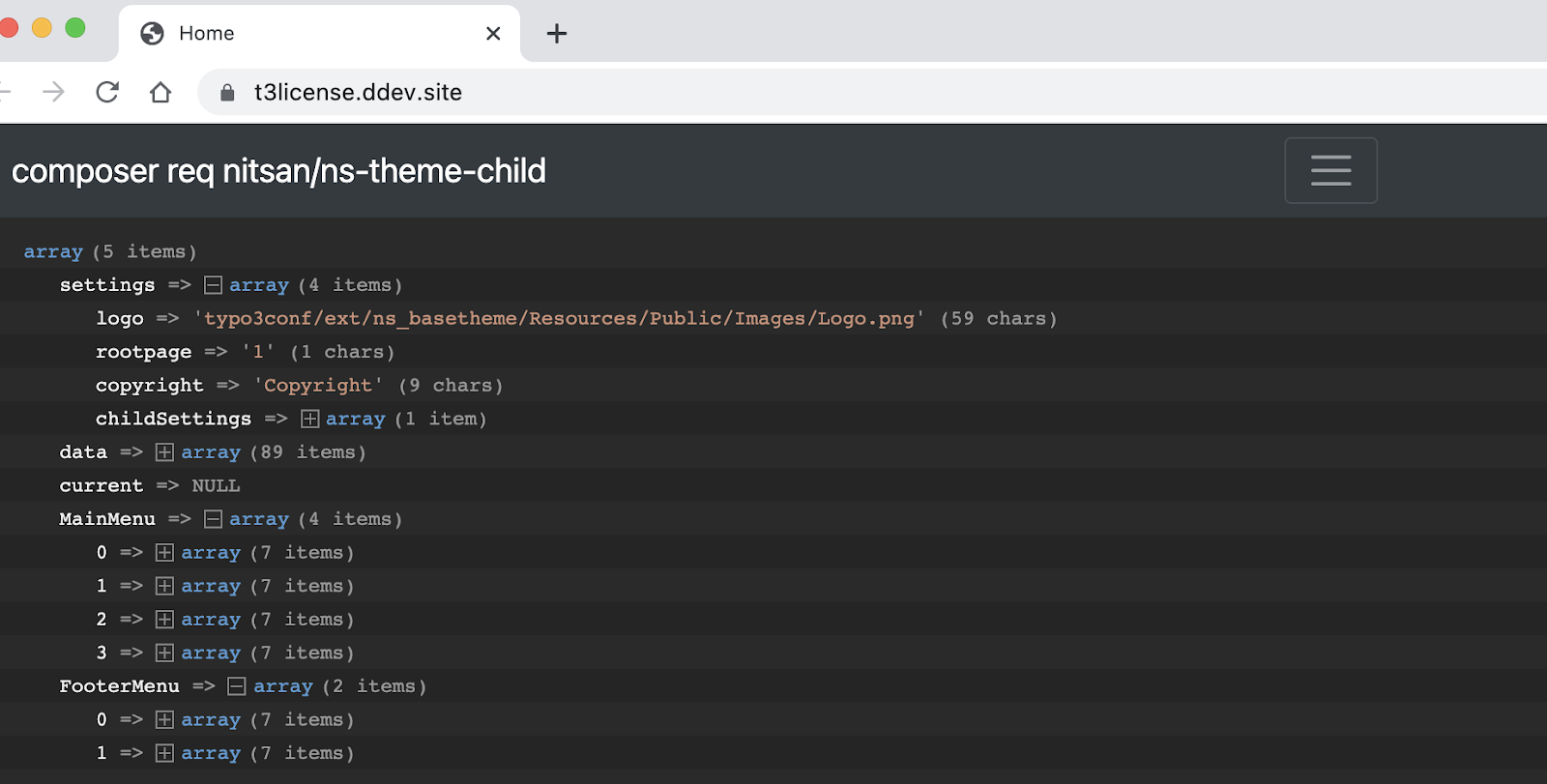Go to the browser home page
This screenshot has height=784, width=1547.
(161, 92)
